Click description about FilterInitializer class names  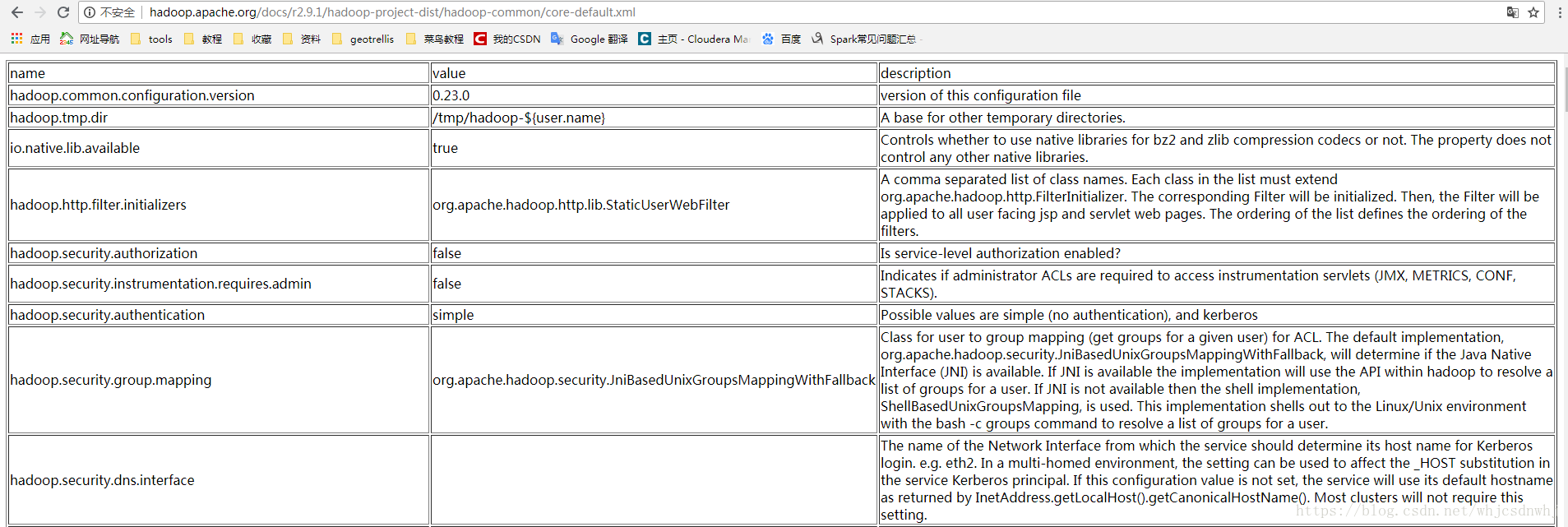click(1216, 205)
